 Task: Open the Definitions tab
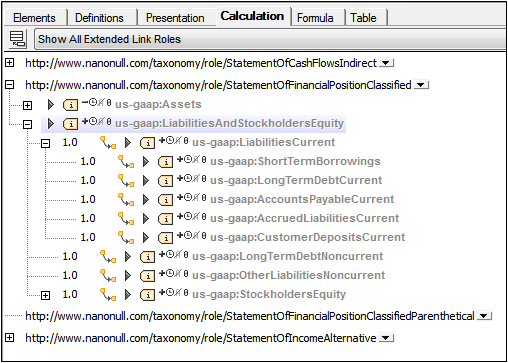coord(99,18)
